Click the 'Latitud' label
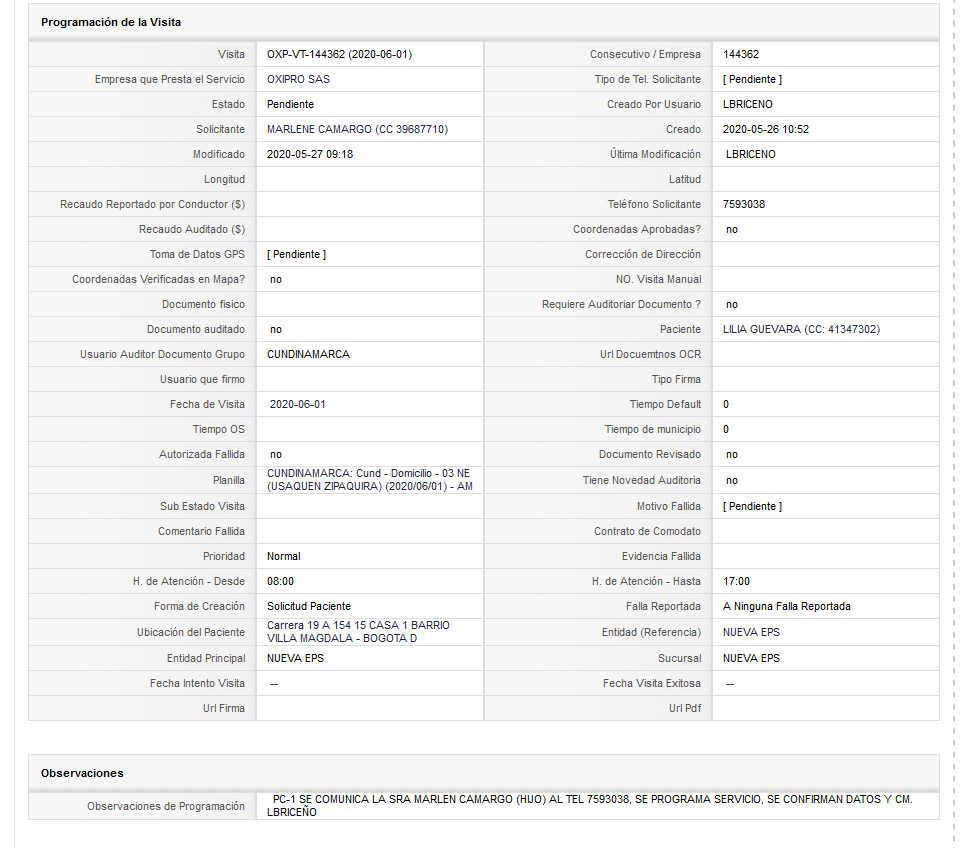The height and width of the screenshot is (848, 964). click(x=685, y=180)
